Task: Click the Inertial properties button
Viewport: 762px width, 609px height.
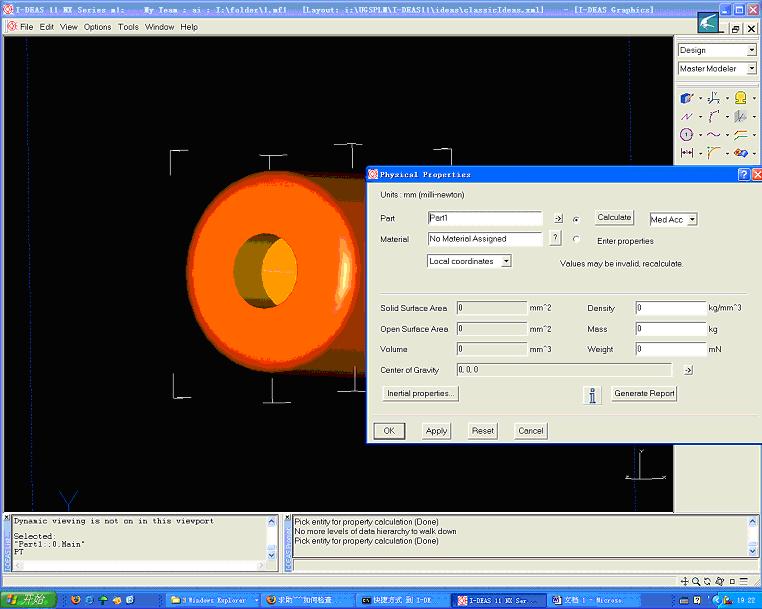Action: pyautogui.click(x=420, y=393)
